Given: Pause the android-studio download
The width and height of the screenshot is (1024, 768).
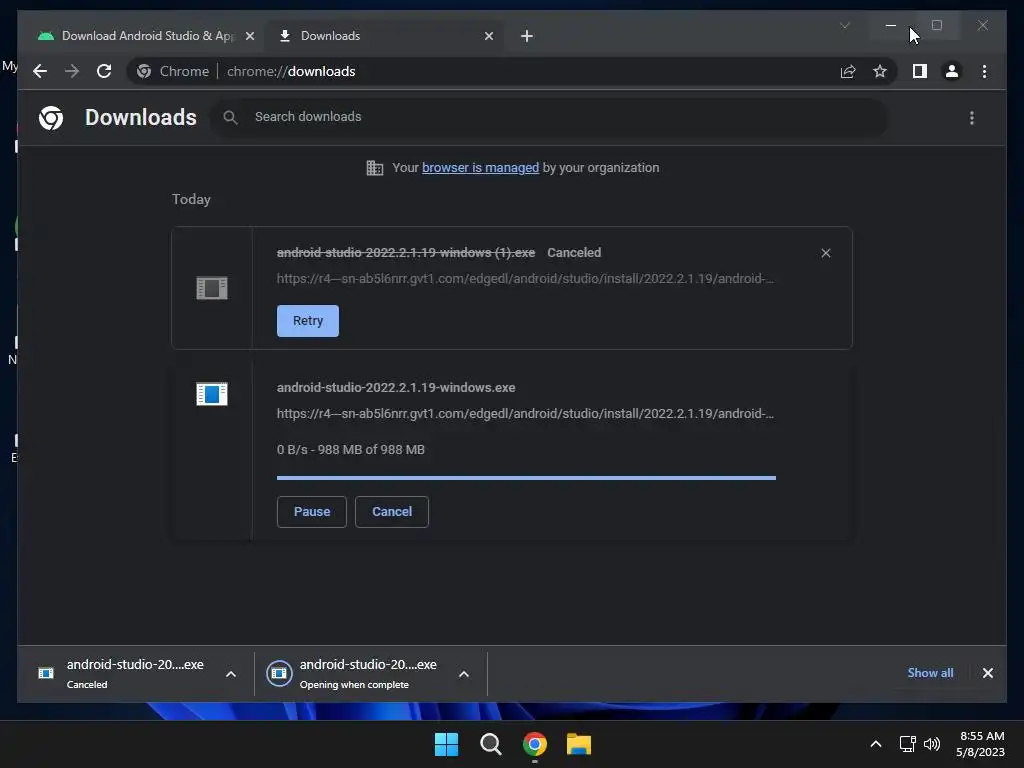Looking at the screenshot, I should [312, 511].
